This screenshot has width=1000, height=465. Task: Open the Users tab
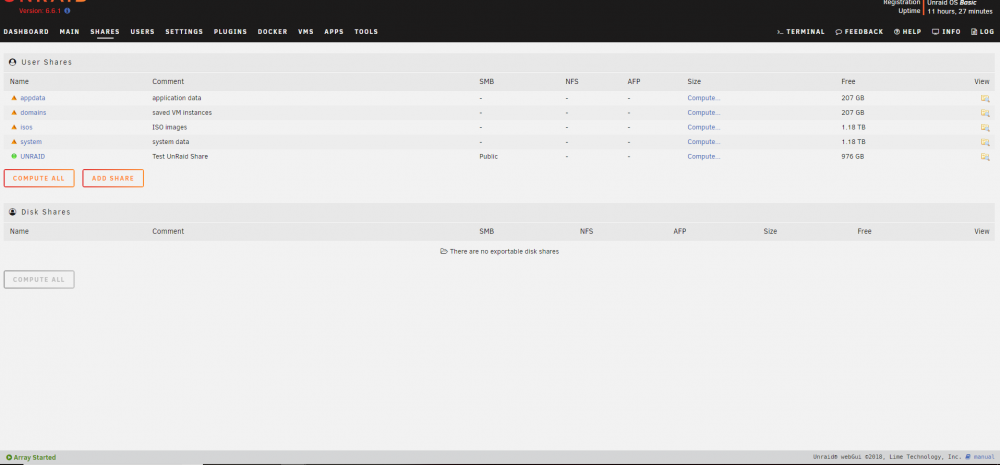pyautogui.click(x=142, y=32)
